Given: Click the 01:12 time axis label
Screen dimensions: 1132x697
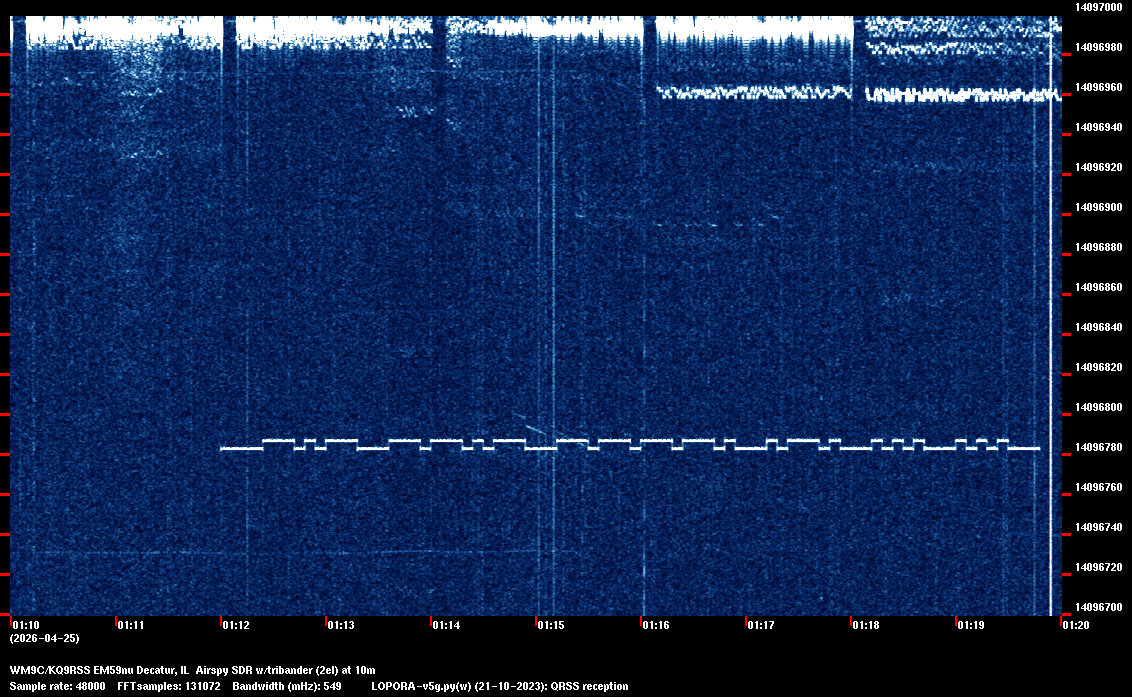Looking at the screenshot, I should click(236, 625).
